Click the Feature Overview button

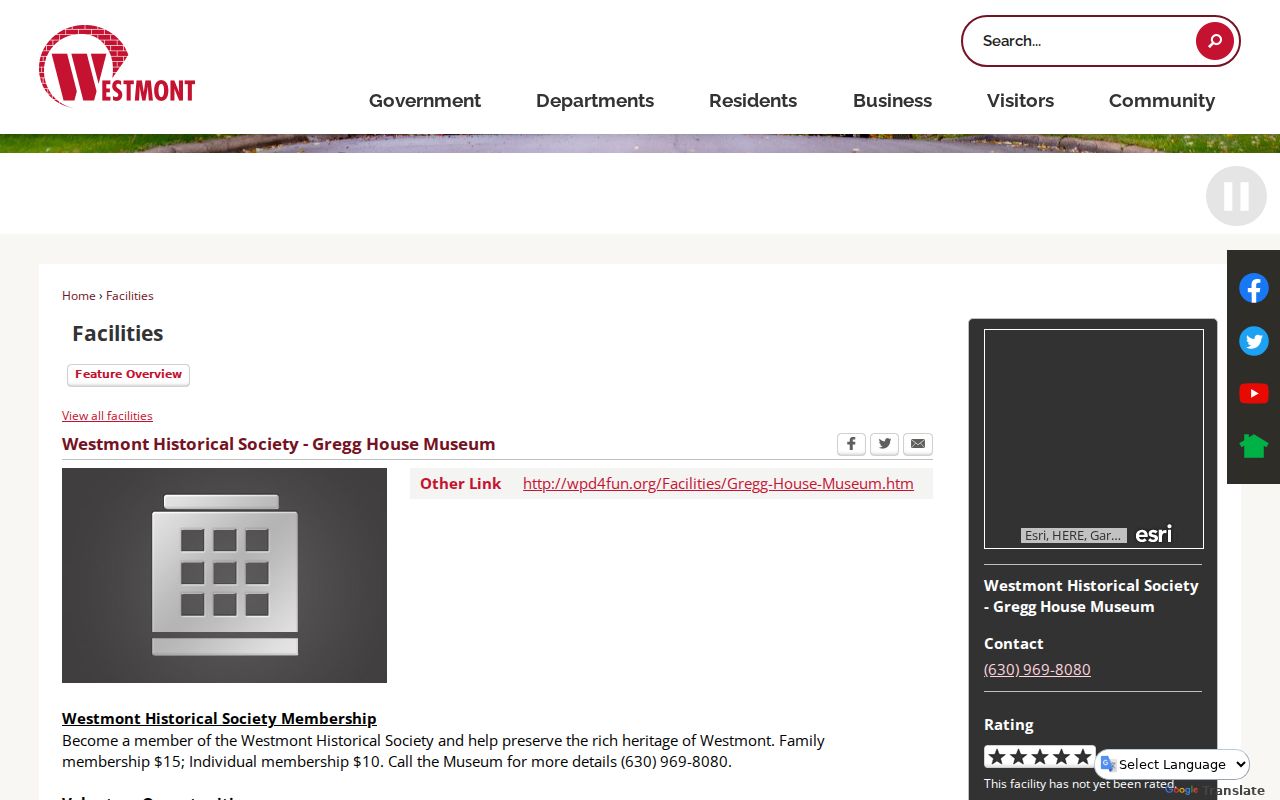pos(128,375)
